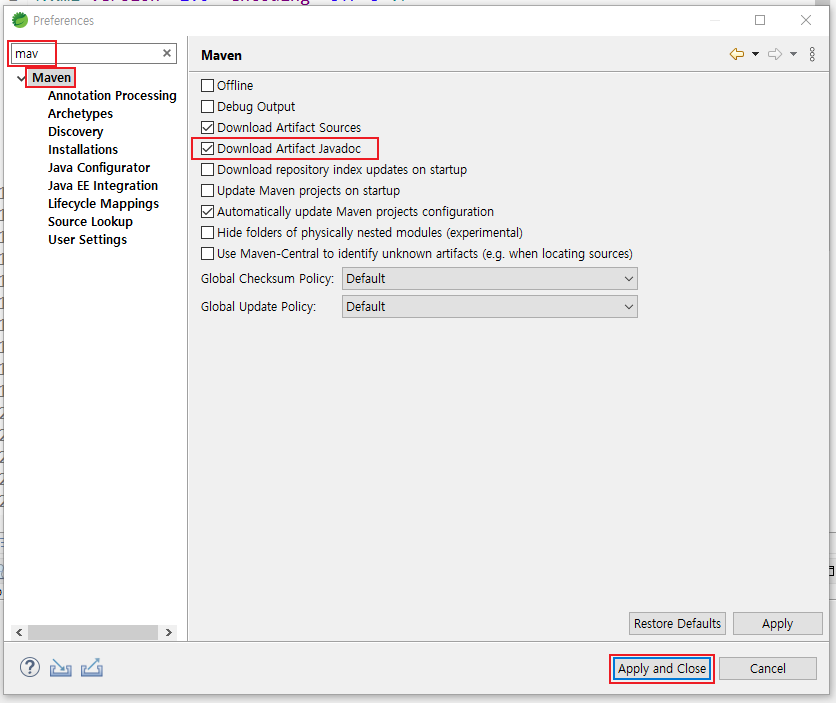The height and width of the screenshot is (703, 836).
Task: Click the tree horizontal scrollbar thumb
Action: [93, 632]
